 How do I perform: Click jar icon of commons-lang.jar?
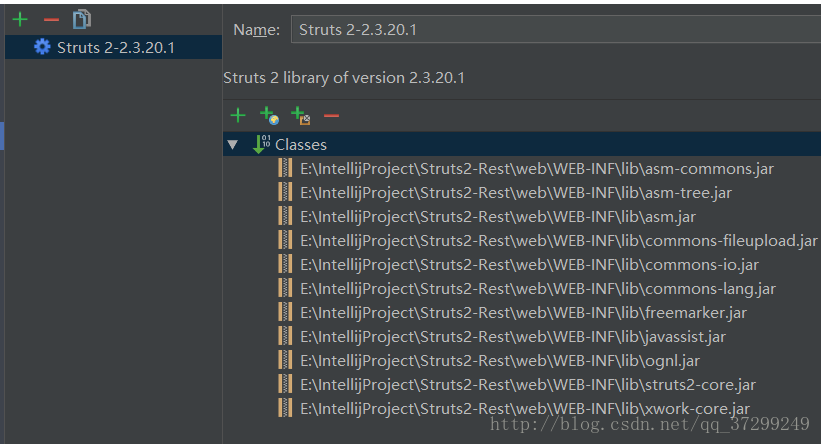point(285,289)
